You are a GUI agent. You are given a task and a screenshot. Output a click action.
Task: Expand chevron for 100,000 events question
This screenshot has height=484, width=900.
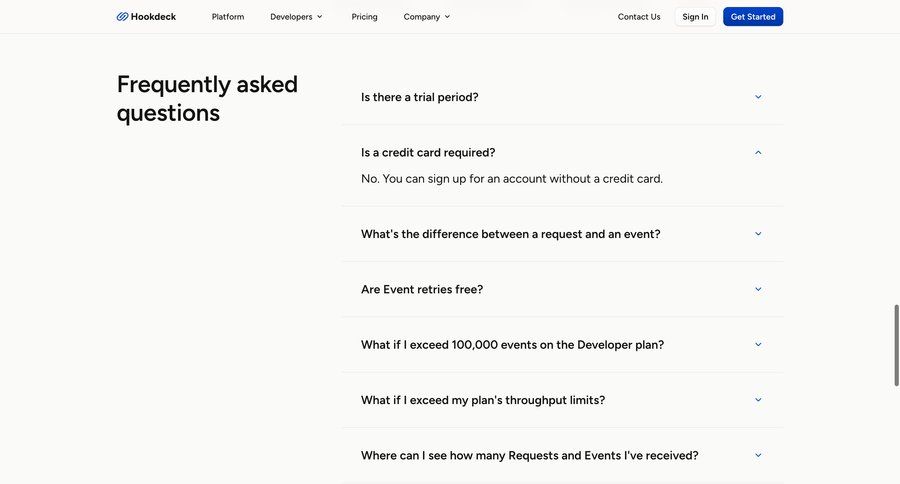[x=758, y=344]
